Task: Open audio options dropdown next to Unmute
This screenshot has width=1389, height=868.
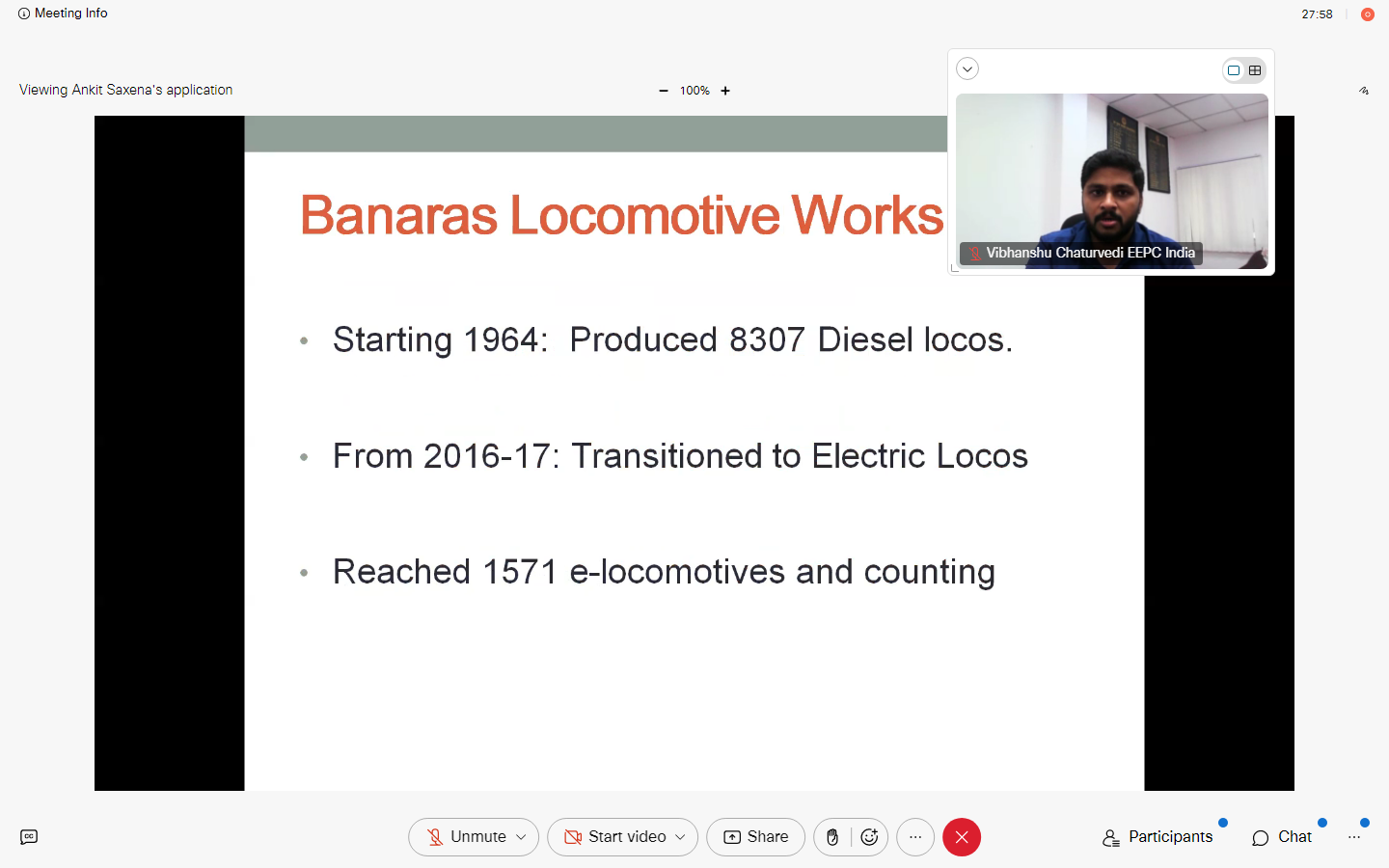Action: [x=522, y=837]
